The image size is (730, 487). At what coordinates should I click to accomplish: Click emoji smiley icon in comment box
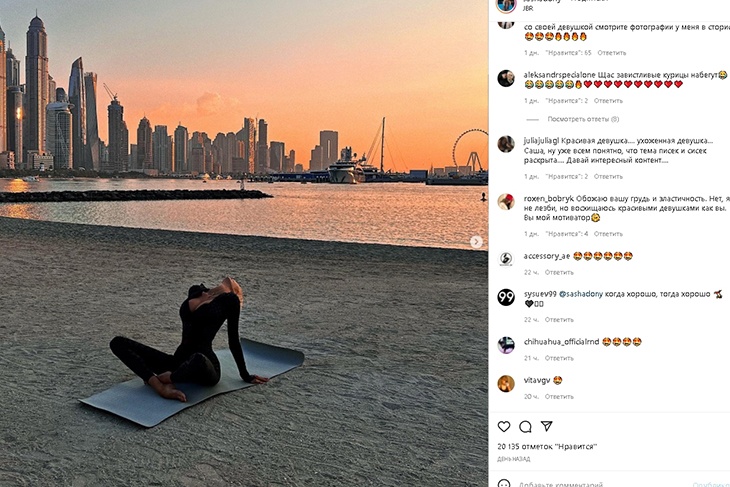[504, 484]
